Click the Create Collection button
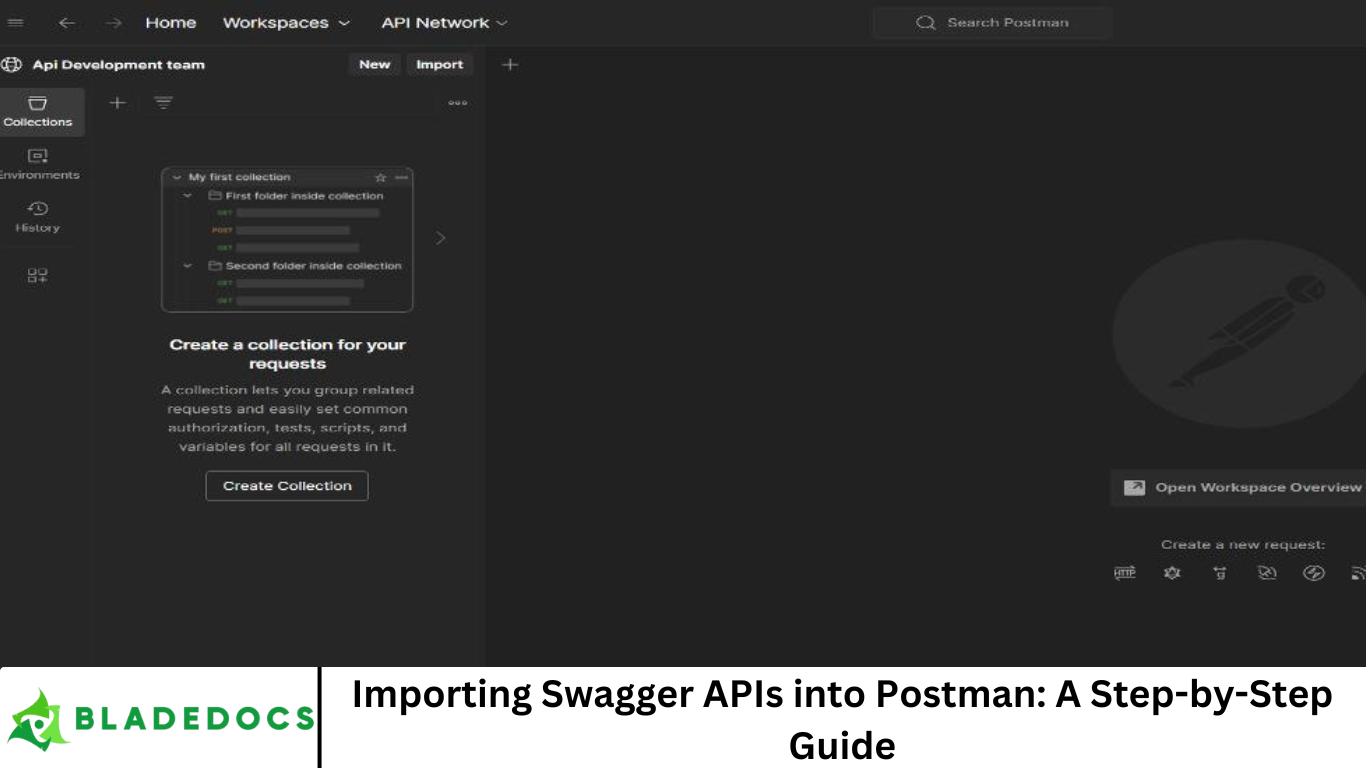The height and width of the screenshot is (768, 1366). [287, 486]
